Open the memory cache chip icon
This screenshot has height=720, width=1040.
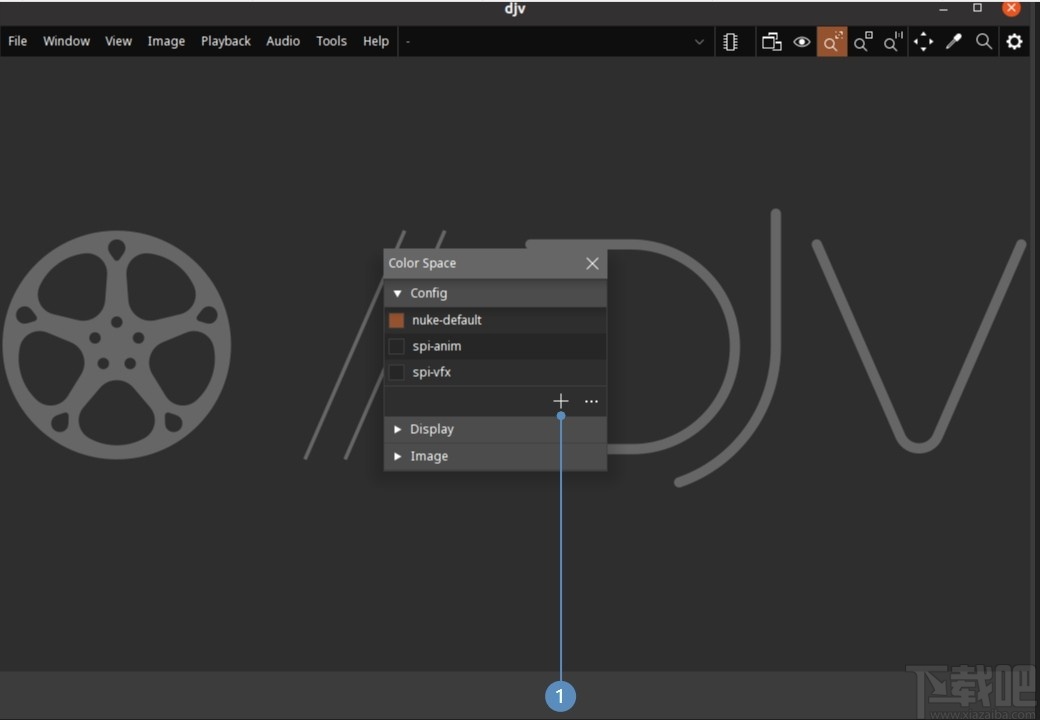[x=731, y=42]
